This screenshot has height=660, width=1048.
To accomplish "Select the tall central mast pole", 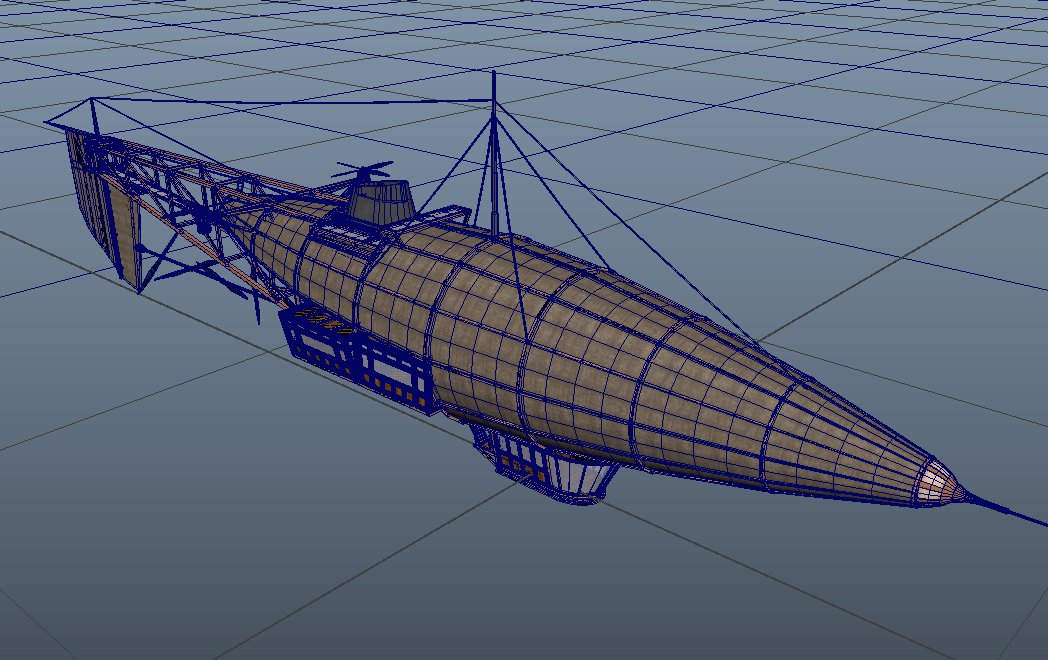I will point(494,154).
